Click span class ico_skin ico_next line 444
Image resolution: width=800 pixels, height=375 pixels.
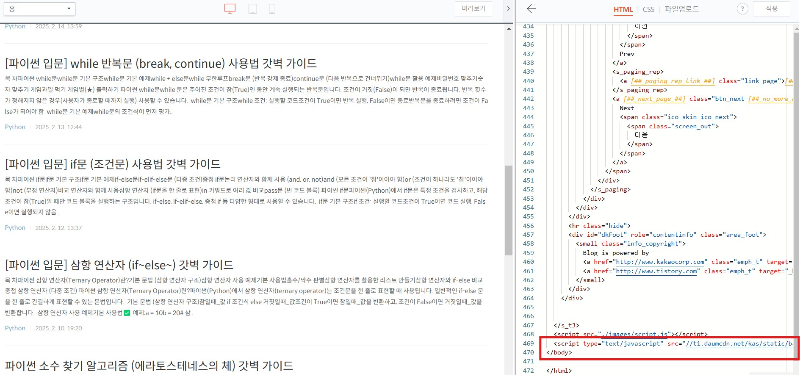point(678,117)
